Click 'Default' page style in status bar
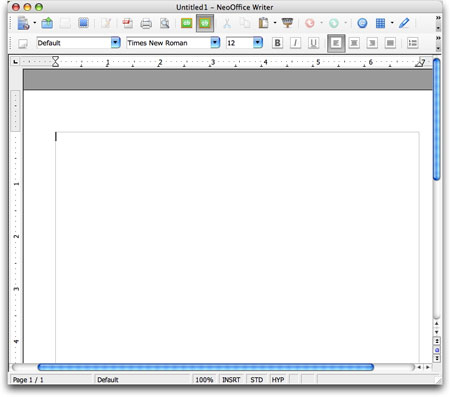This screenshot has height=397, width=450. (x=143, y=380)
